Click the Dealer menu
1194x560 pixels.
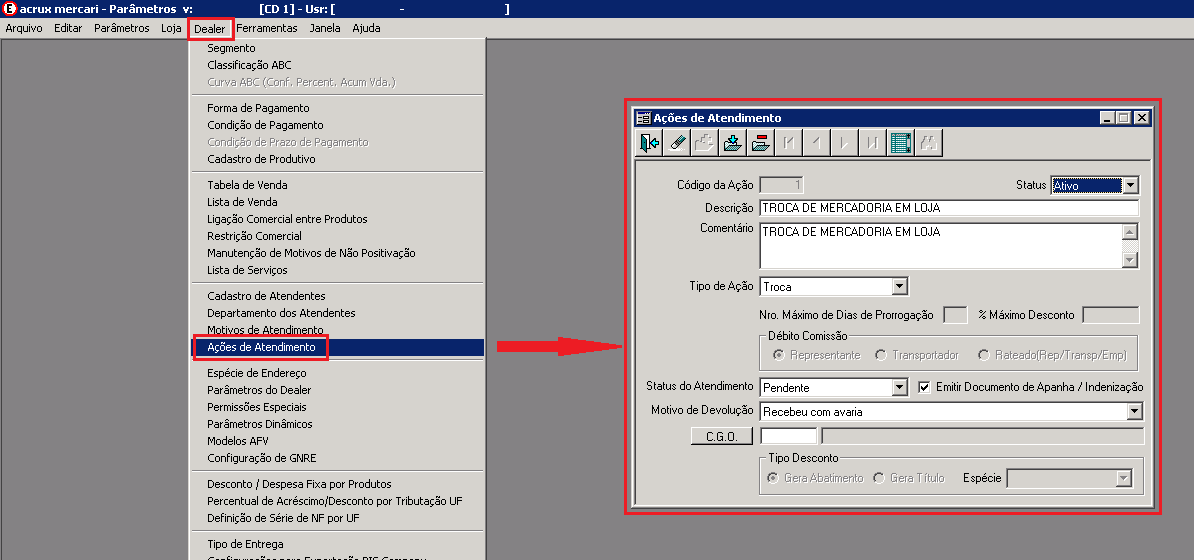pyautogui.click(x=209, y=28)
